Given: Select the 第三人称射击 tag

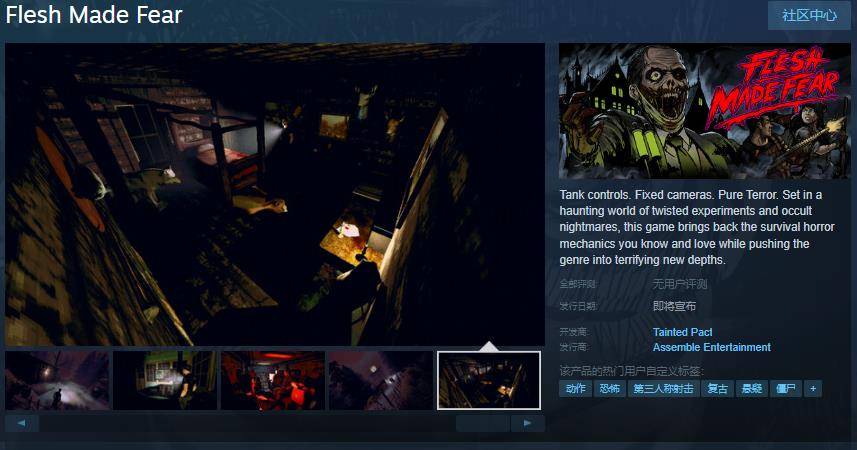Looking at the screenshot, I should tap(663, 388).
